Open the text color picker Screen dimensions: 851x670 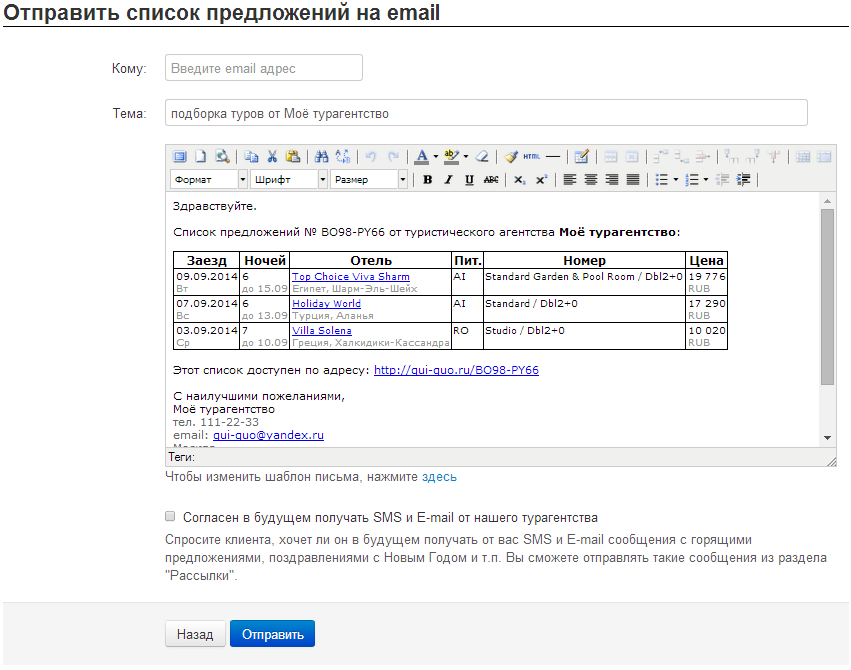422,156
